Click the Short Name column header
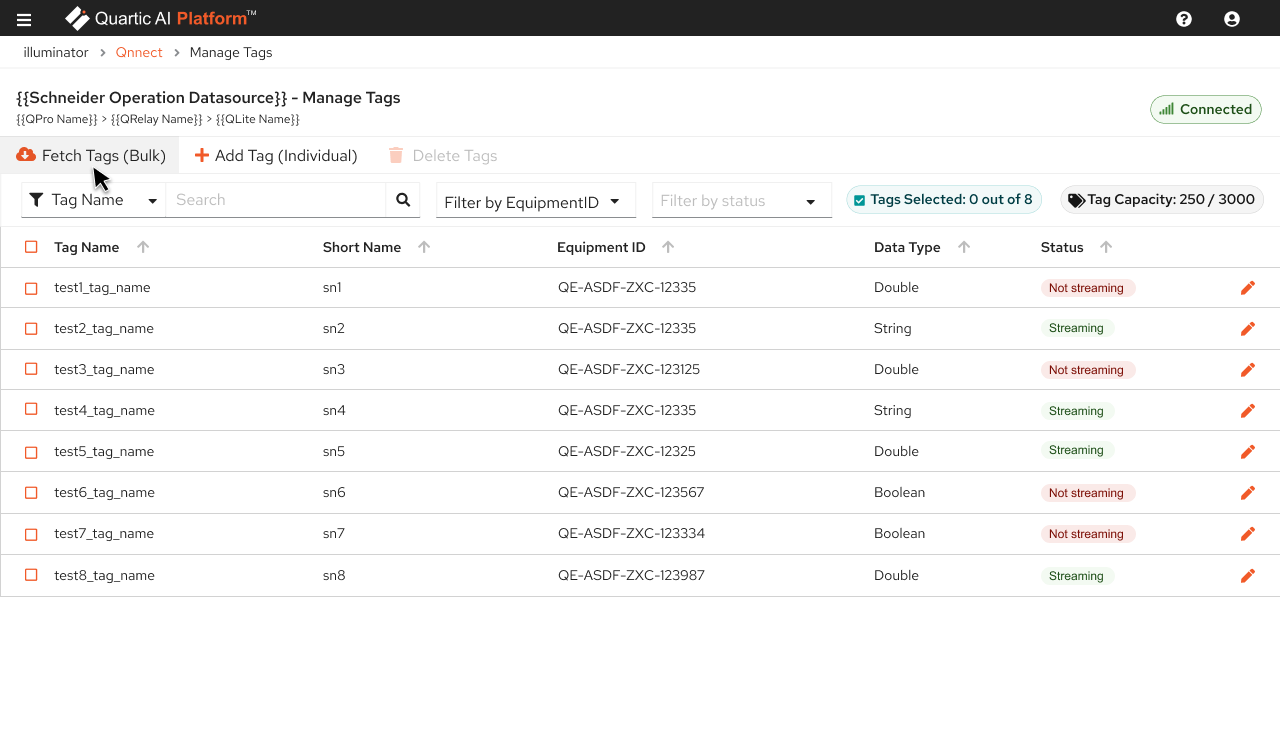This screenshot has width=1280, height=740. [x=362, y=247]
